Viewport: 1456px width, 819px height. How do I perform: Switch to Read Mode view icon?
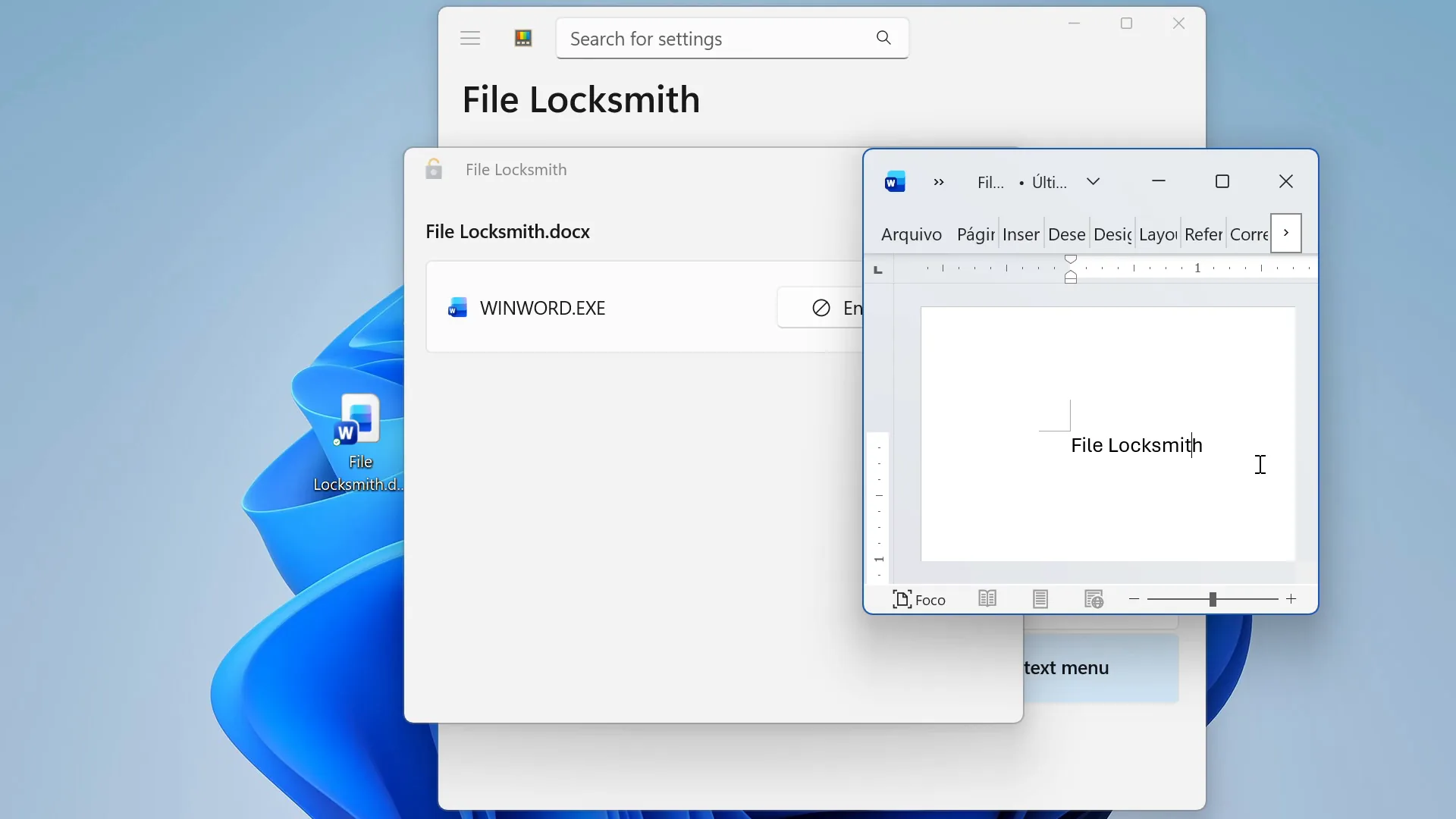pyautogui.click(x=987, y=599)
